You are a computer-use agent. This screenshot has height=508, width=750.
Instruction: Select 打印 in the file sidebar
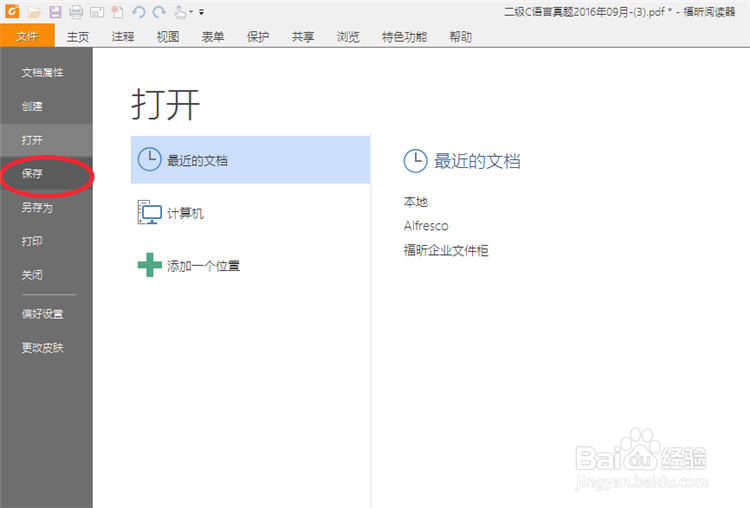point(46,241)
